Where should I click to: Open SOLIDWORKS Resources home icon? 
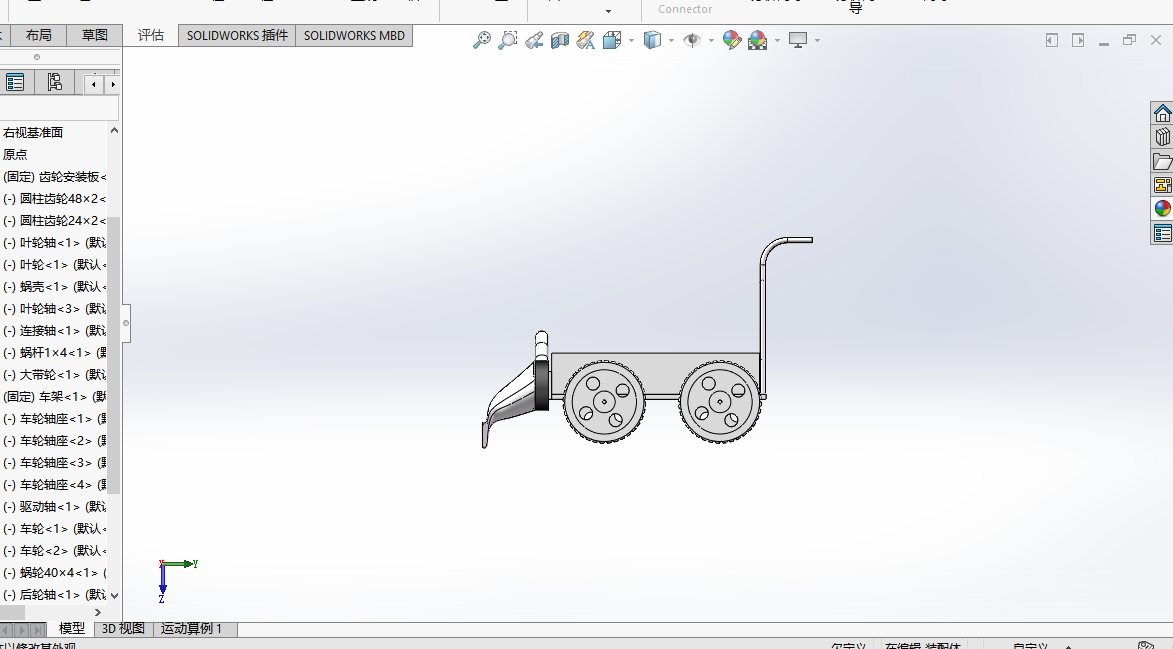point(1162,113)
